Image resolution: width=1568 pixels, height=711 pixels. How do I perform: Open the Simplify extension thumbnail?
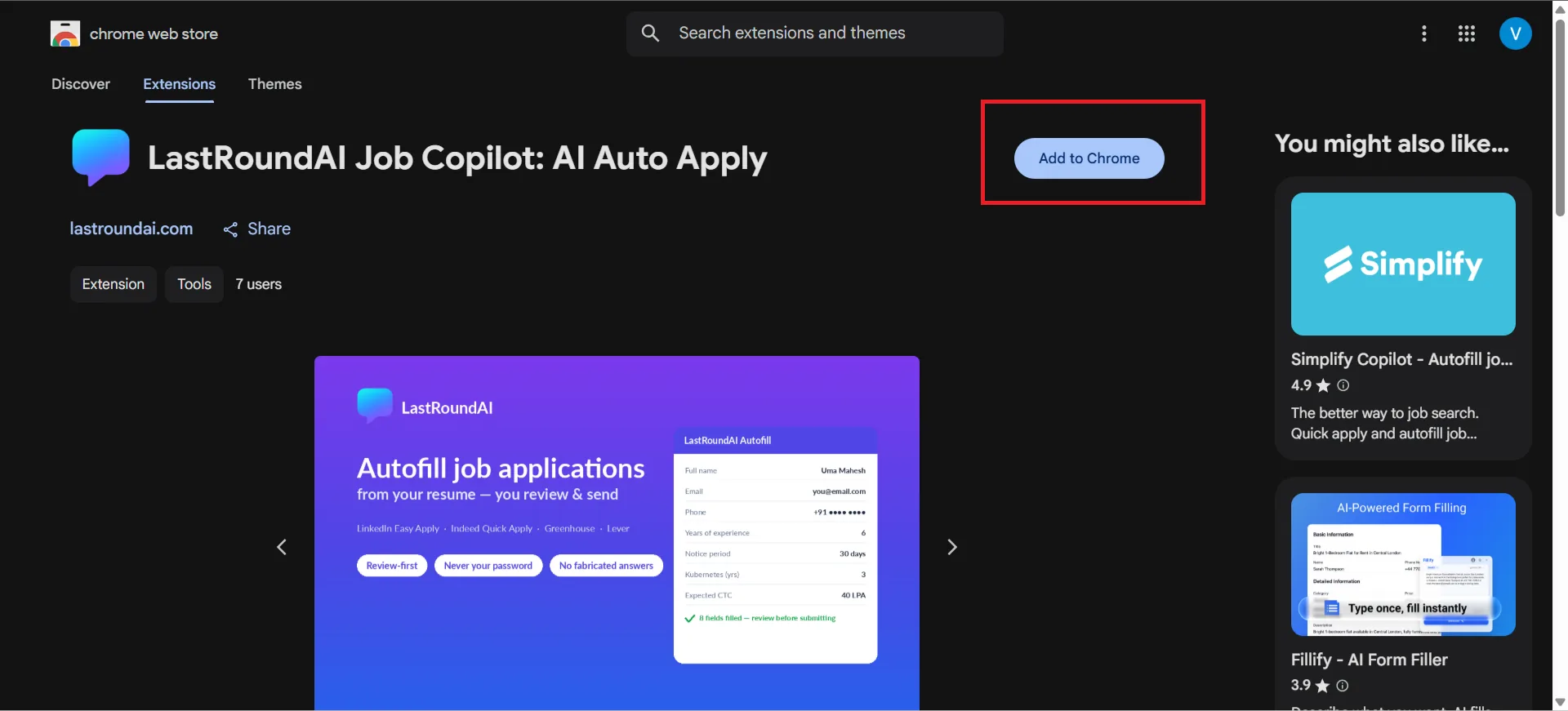pyautogui.click(x=1403, y=264)
